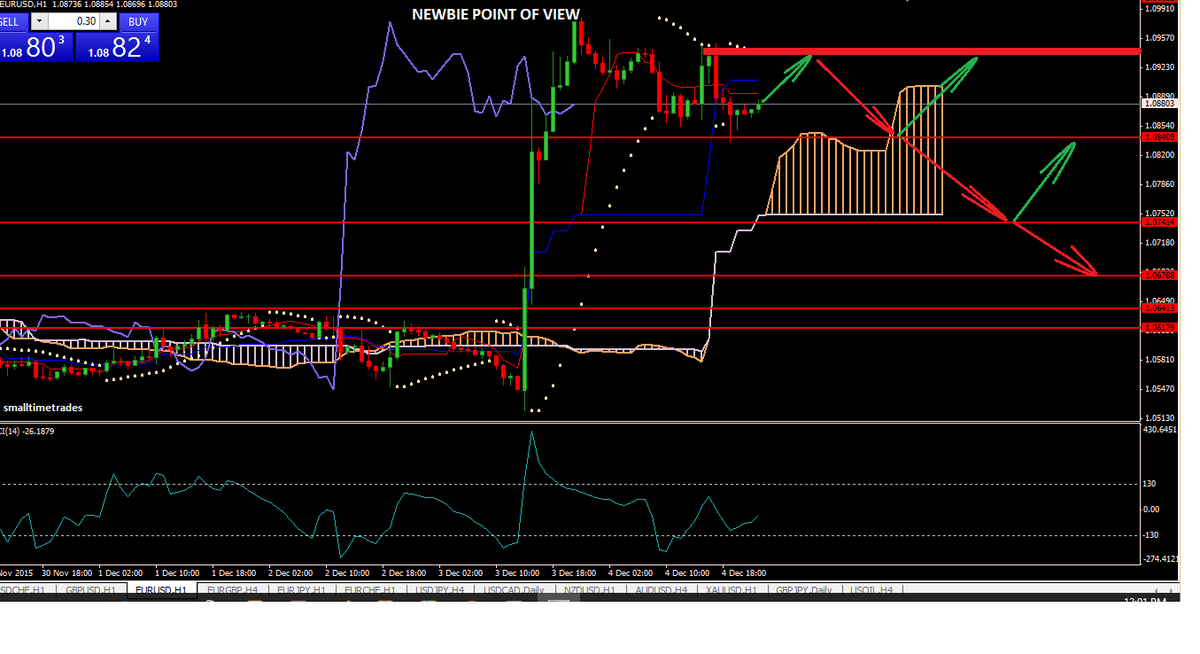Click the NEWBIE POINT OF VIEW label
This screenshot has width=1200, height=654.
tap(496, 13)
